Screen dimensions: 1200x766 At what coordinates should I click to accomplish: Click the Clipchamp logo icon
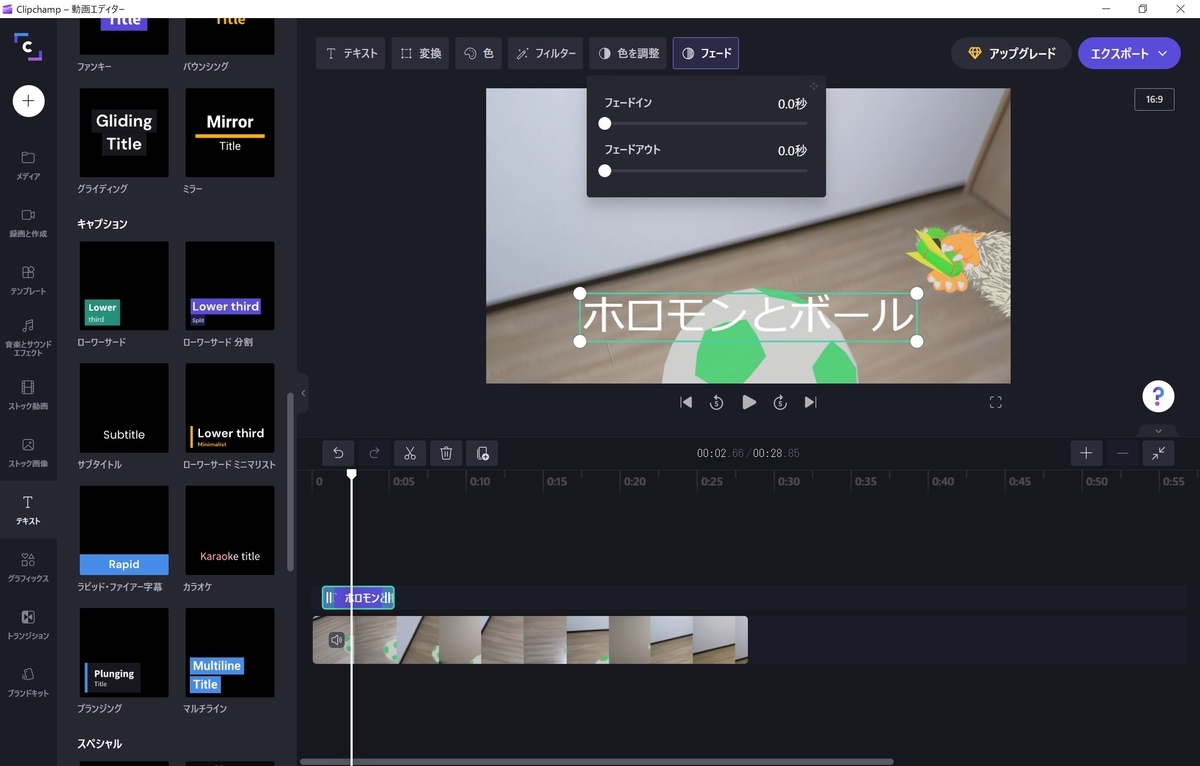28,46
